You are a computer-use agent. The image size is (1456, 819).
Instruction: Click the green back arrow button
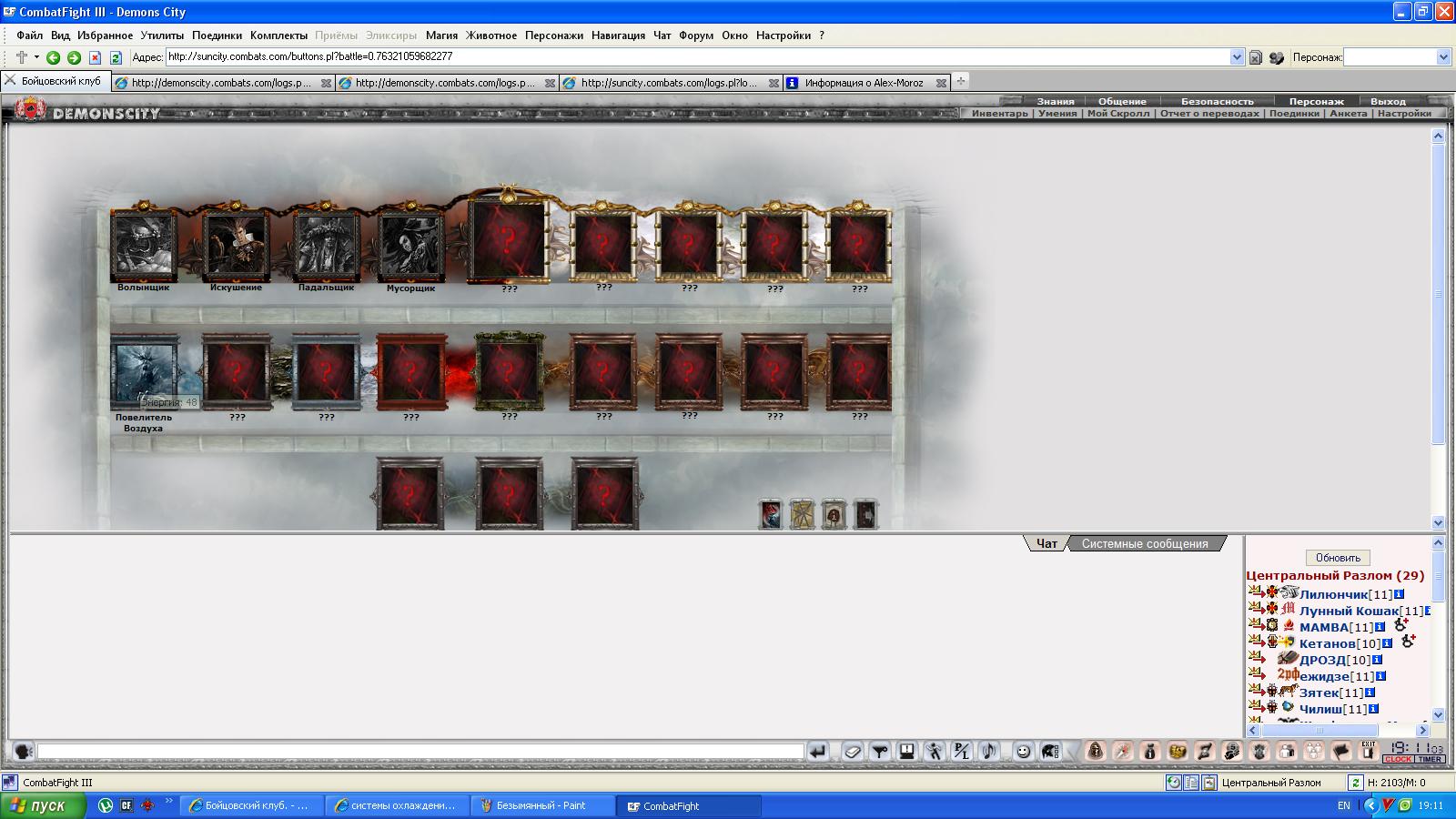click(53, 57)
